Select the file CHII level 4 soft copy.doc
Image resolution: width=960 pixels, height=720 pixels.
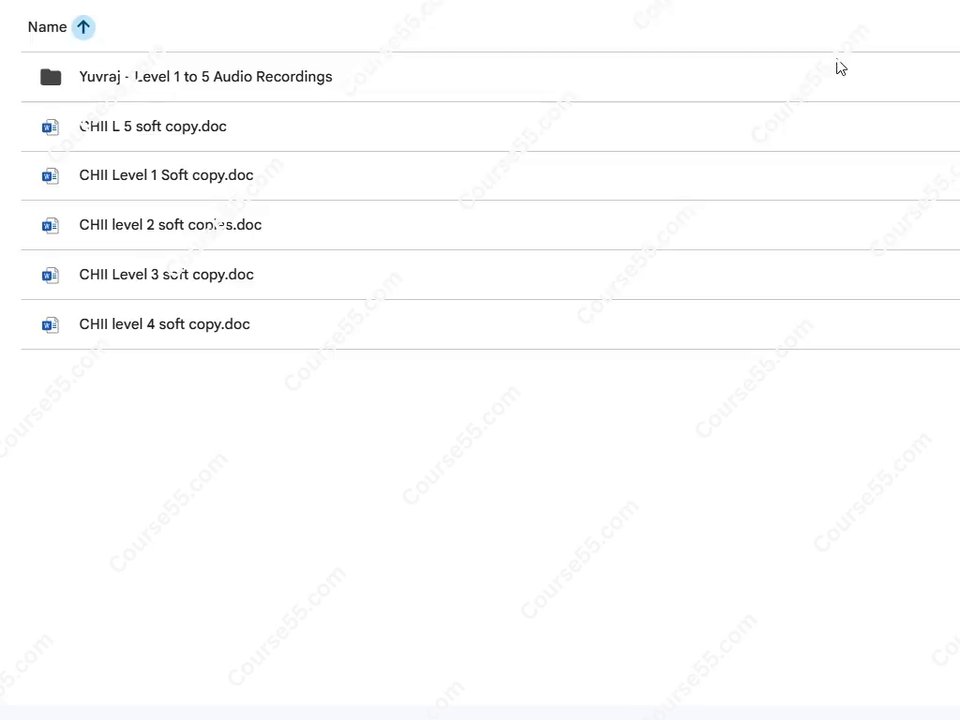[164, 324]
